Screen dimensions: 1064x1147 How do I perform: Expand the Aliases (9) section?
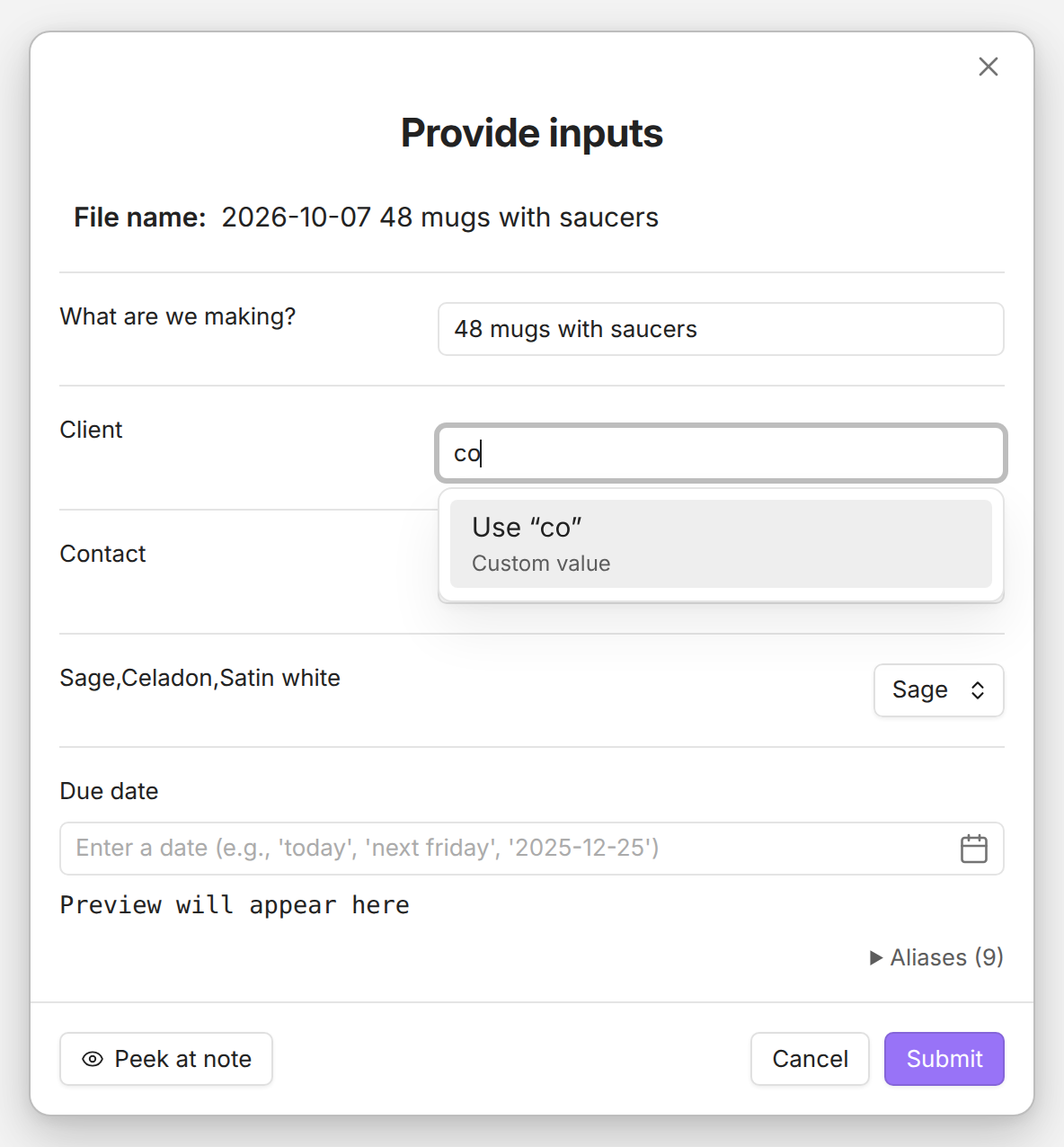click(936, 957)
